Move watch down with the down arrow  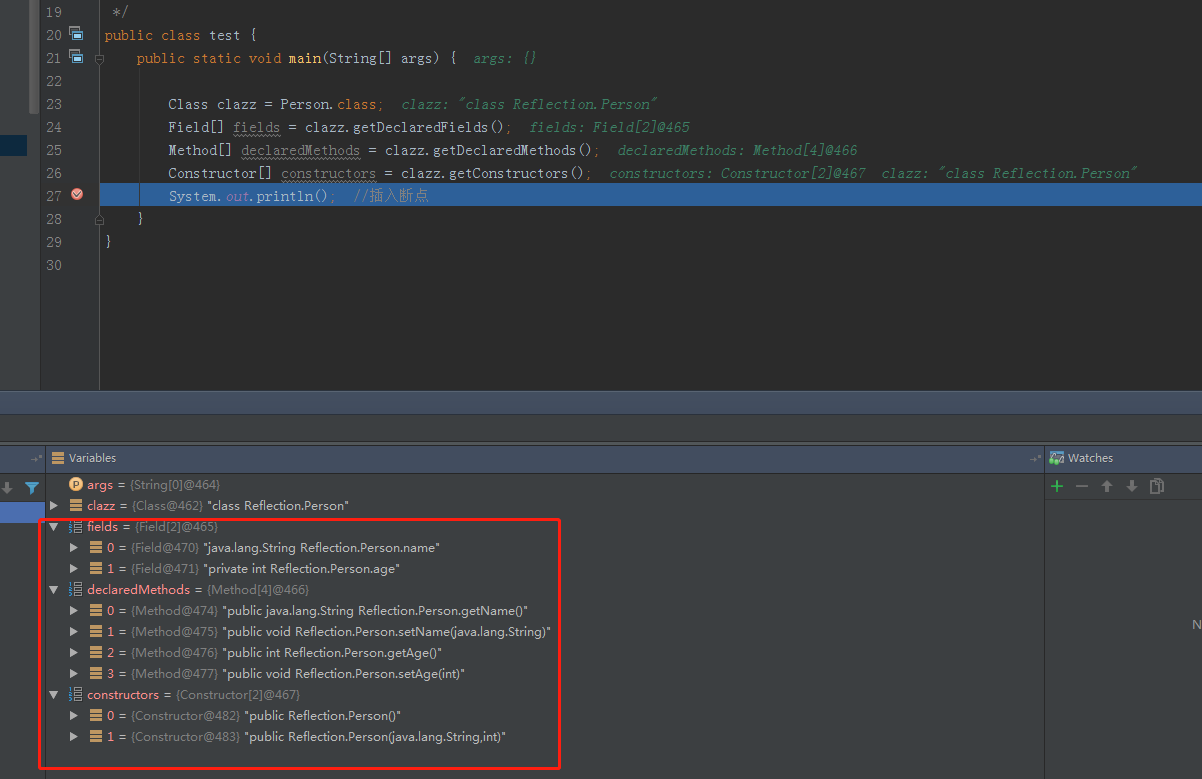(1132, 486)
